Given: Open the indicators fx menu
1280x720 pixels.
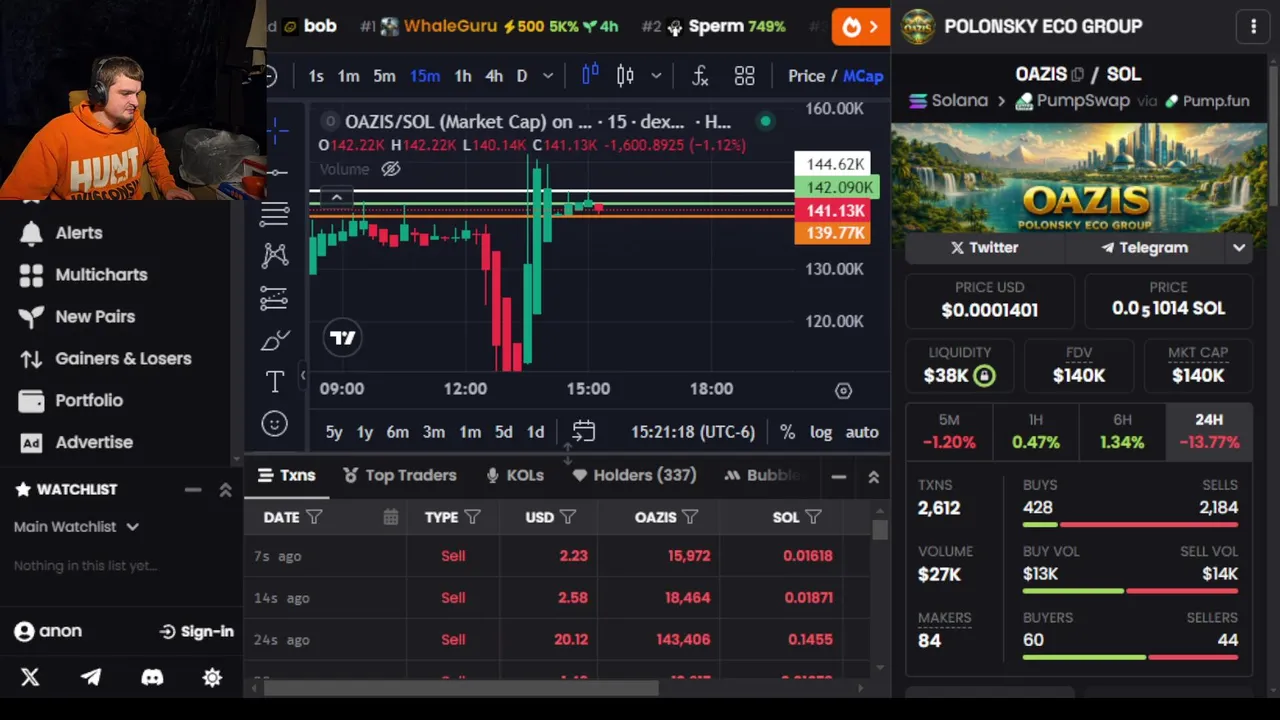Looking at the screenshot, I should point(700,76).
